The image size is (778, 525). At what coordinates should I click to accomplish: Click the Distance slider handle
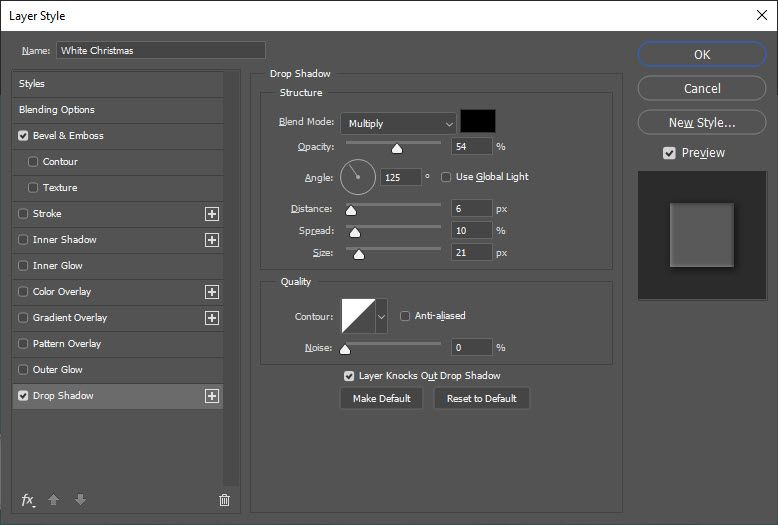351,210
